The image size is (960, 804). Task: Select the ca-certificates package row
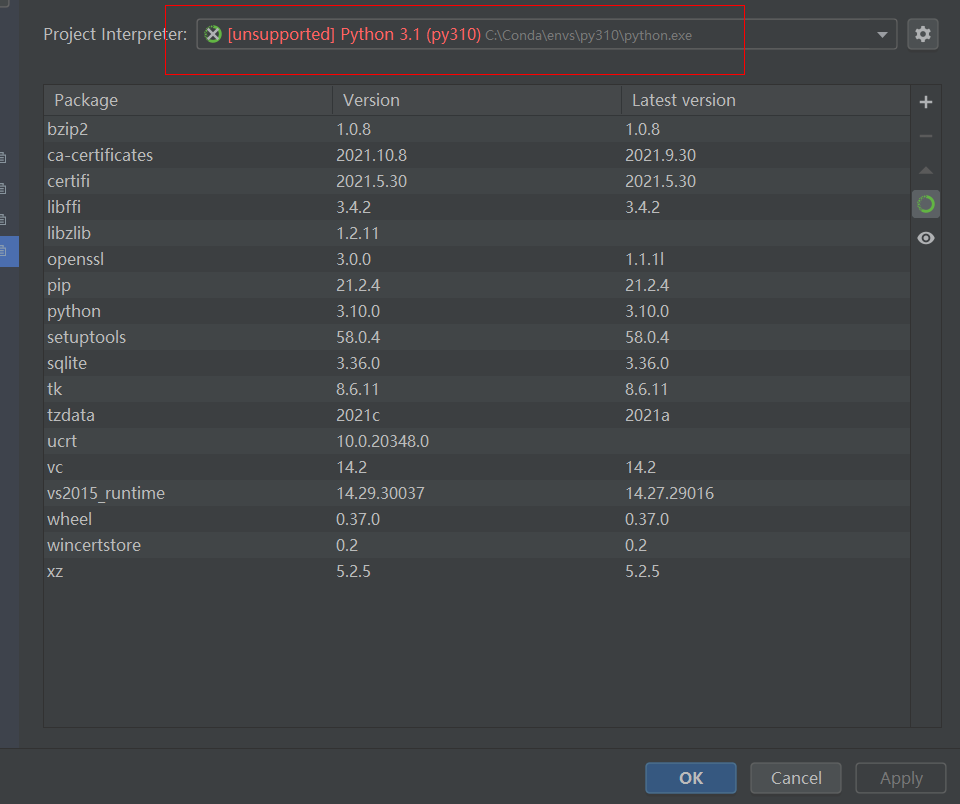pyautogui.click(x=477, y=155)
